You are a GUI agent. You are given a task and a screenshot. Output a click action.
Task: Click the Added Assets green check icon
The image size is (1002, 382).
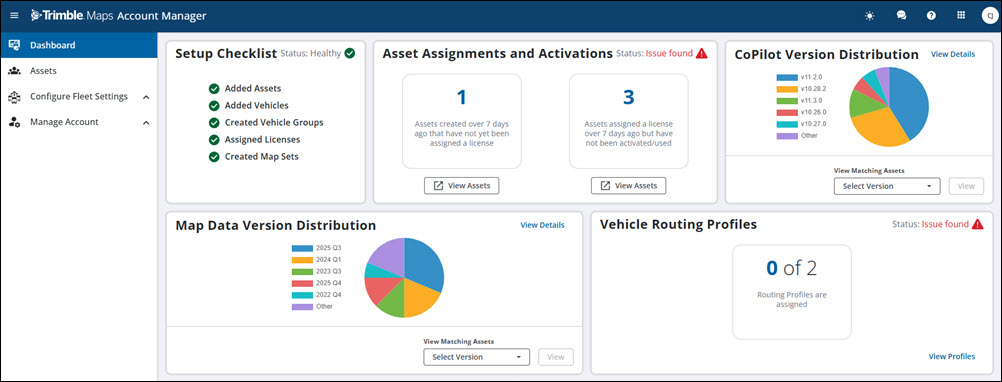coord(214,89)
